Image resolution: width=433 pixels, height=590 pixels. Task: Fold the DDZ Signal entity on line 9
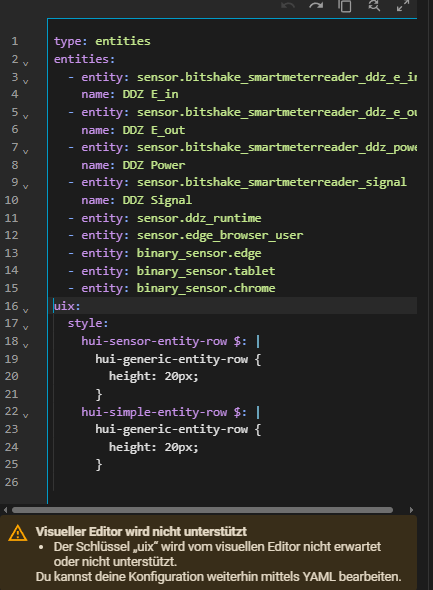[25, 187]
